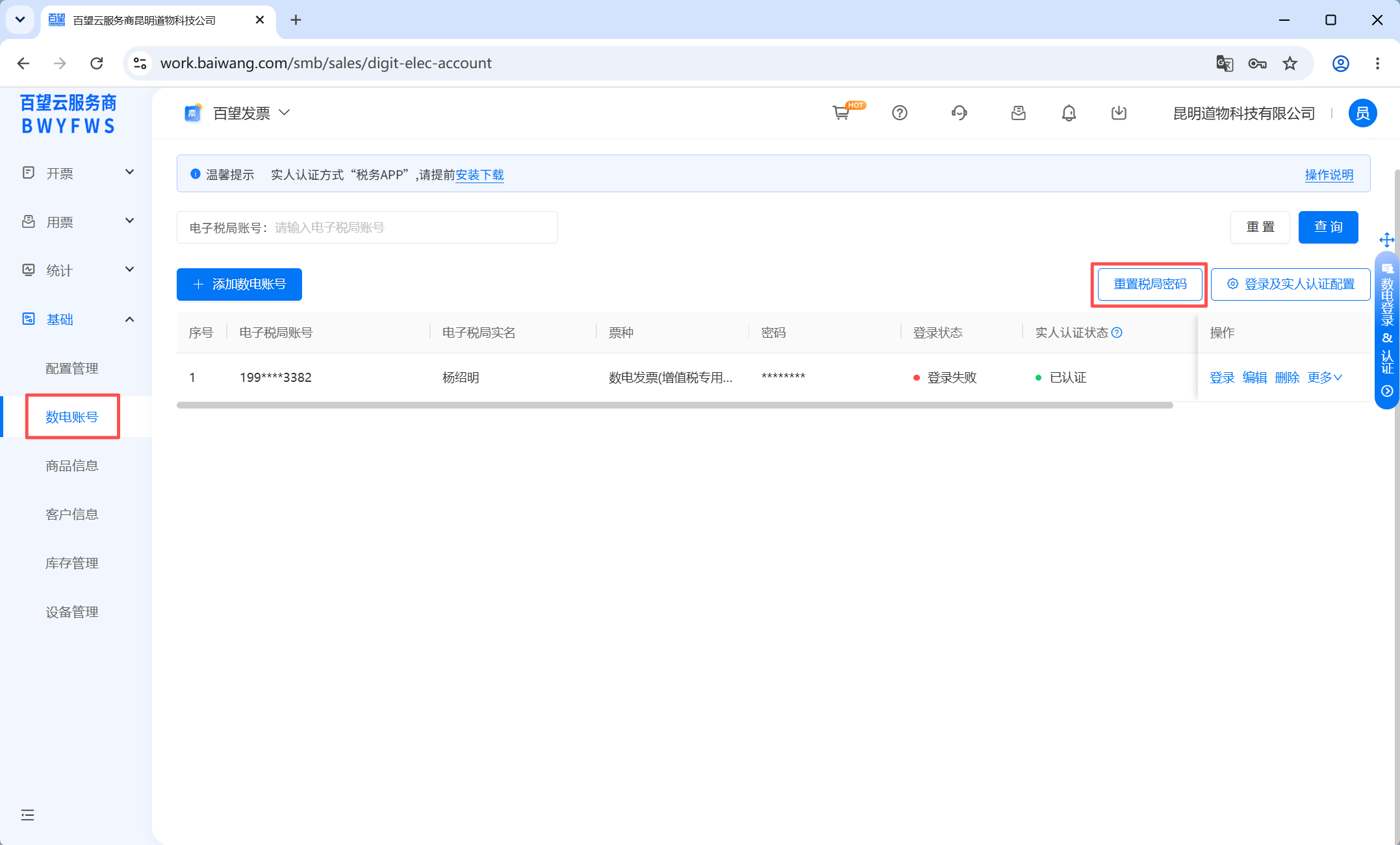1400x845 pixels.
Task: Select 数电账号 menu item
Action: [71, 417]
